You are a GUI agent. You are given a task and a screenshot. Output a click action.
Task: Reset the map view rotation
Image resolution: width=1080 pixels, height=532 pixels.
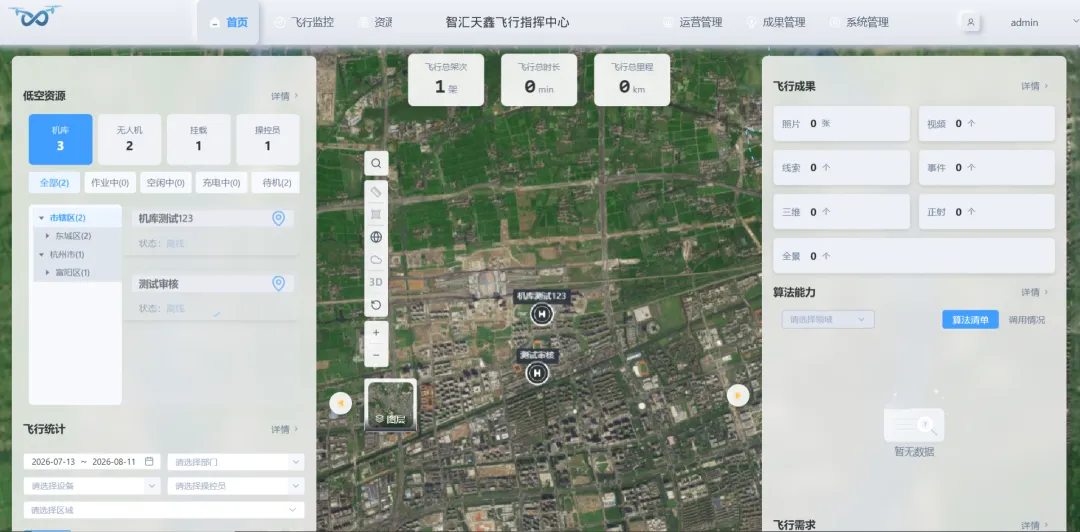(376, 305)
